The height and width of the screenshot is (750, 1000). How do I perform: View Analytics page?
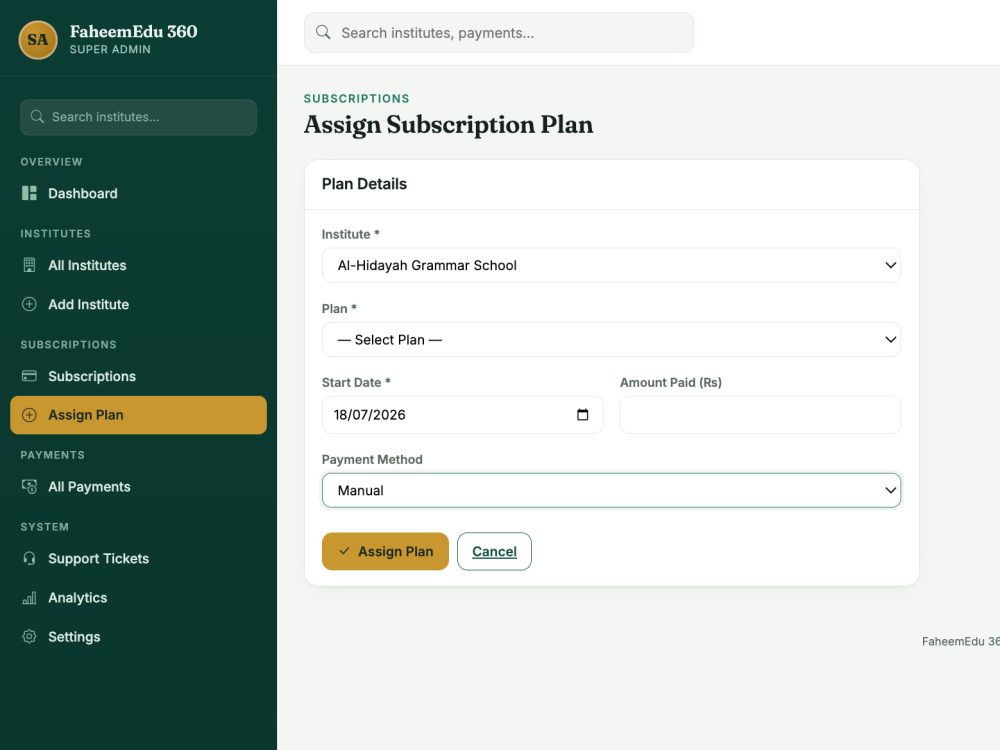tap(138, 598)
